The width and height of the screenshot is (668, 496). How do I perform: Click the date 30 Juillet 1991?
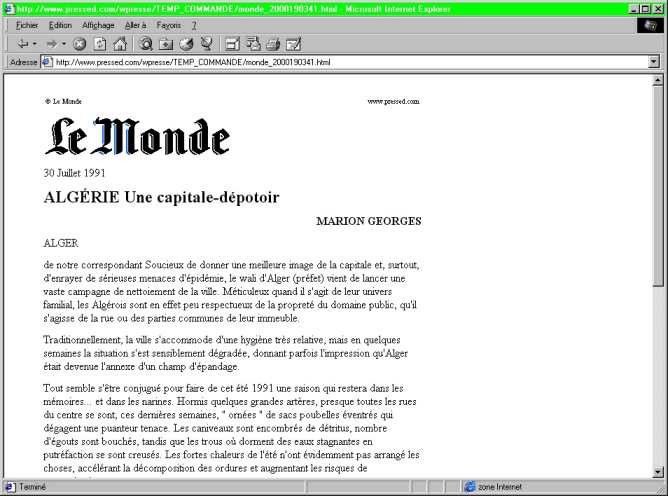click(74, 173)
